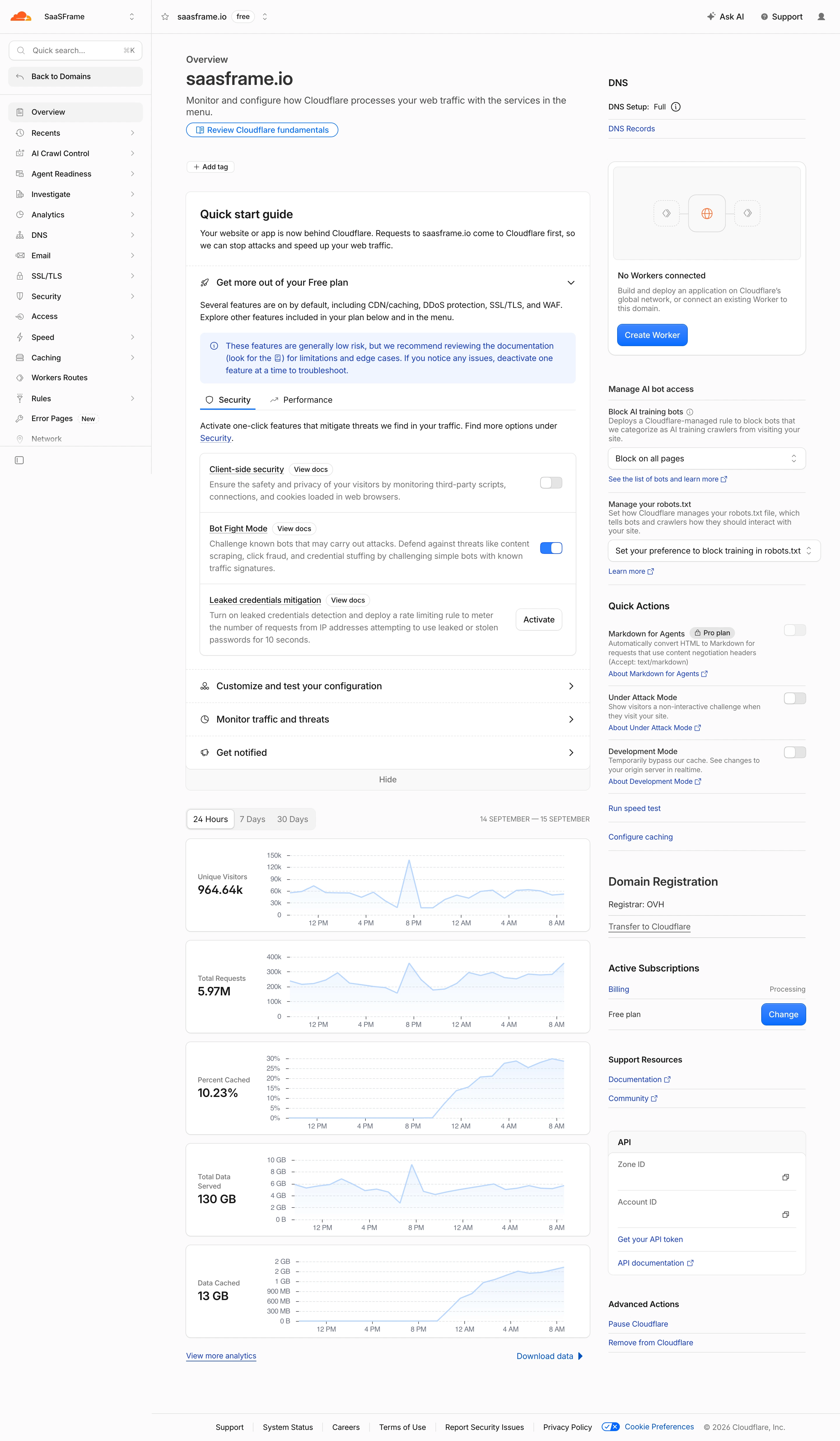Viewport: 840px width, 1441px height.
Task: Select the 30 Days range tab
Action: click(293, 819)
